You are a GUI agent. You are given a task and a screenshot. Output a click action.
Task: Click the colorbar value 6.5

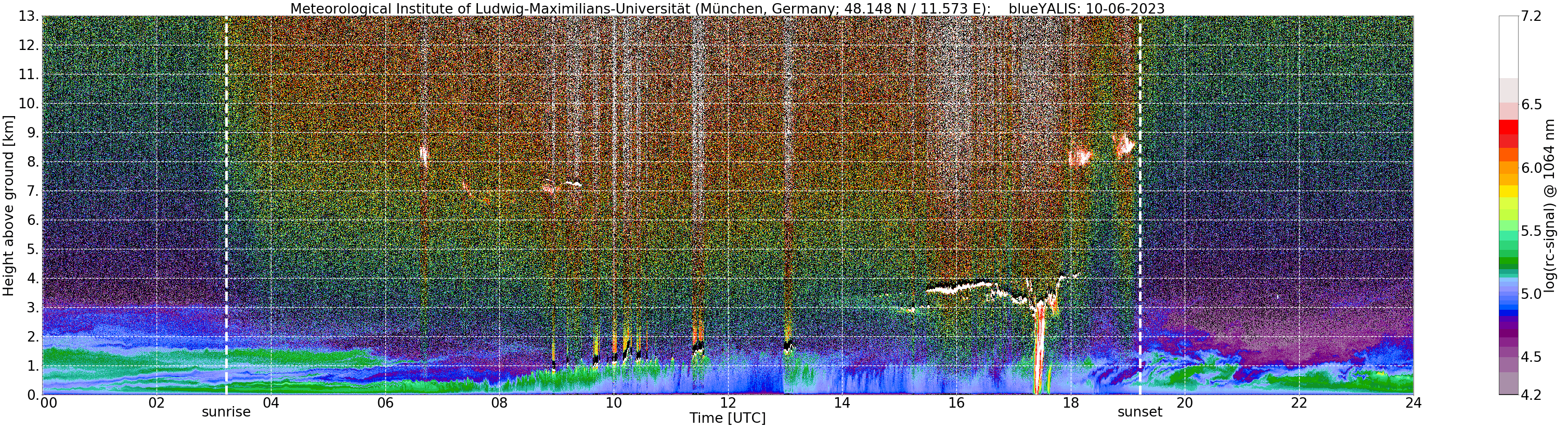click(1531, 105)
